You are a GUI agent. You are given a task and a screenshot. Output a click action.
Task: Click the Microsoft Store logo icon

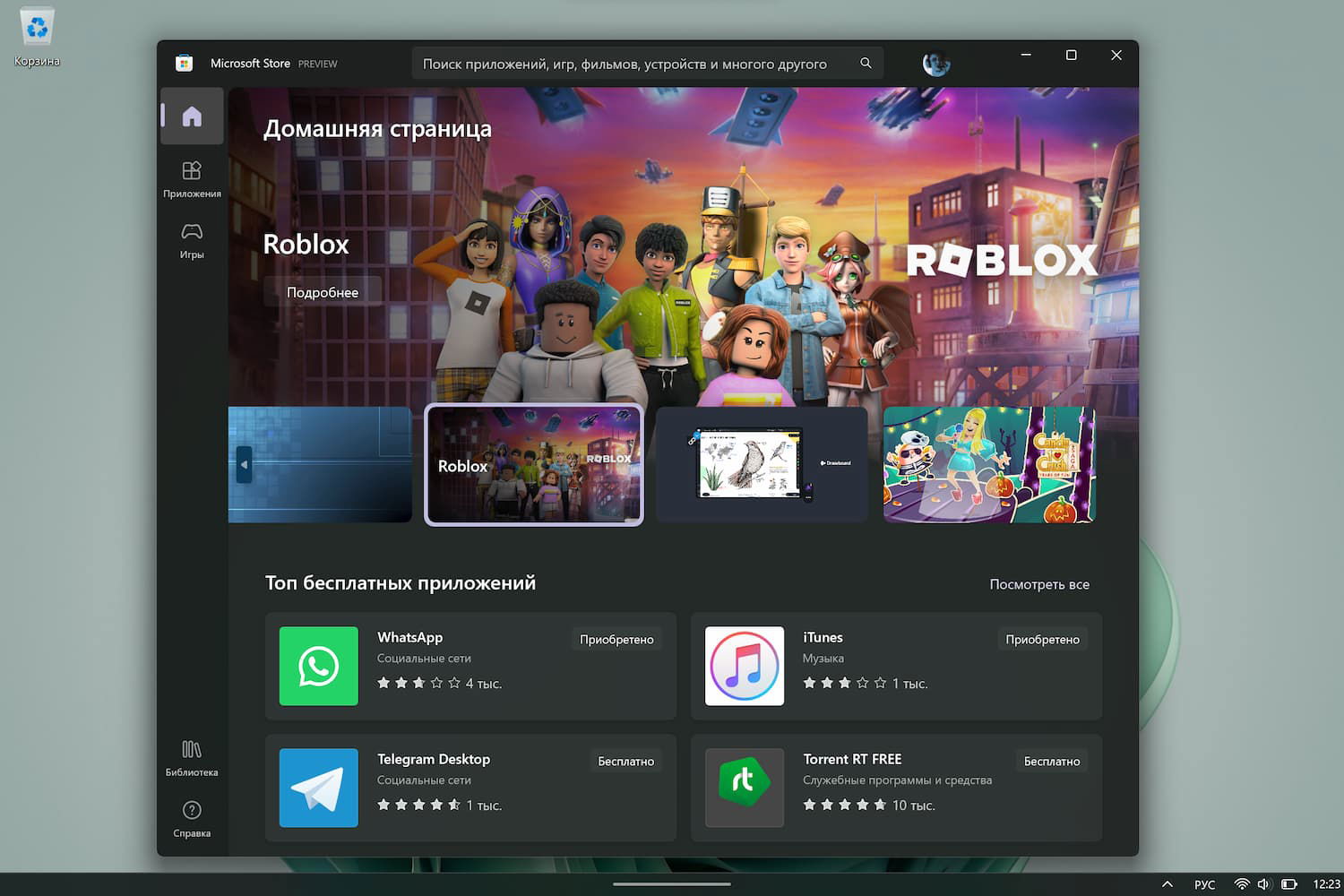185,64
